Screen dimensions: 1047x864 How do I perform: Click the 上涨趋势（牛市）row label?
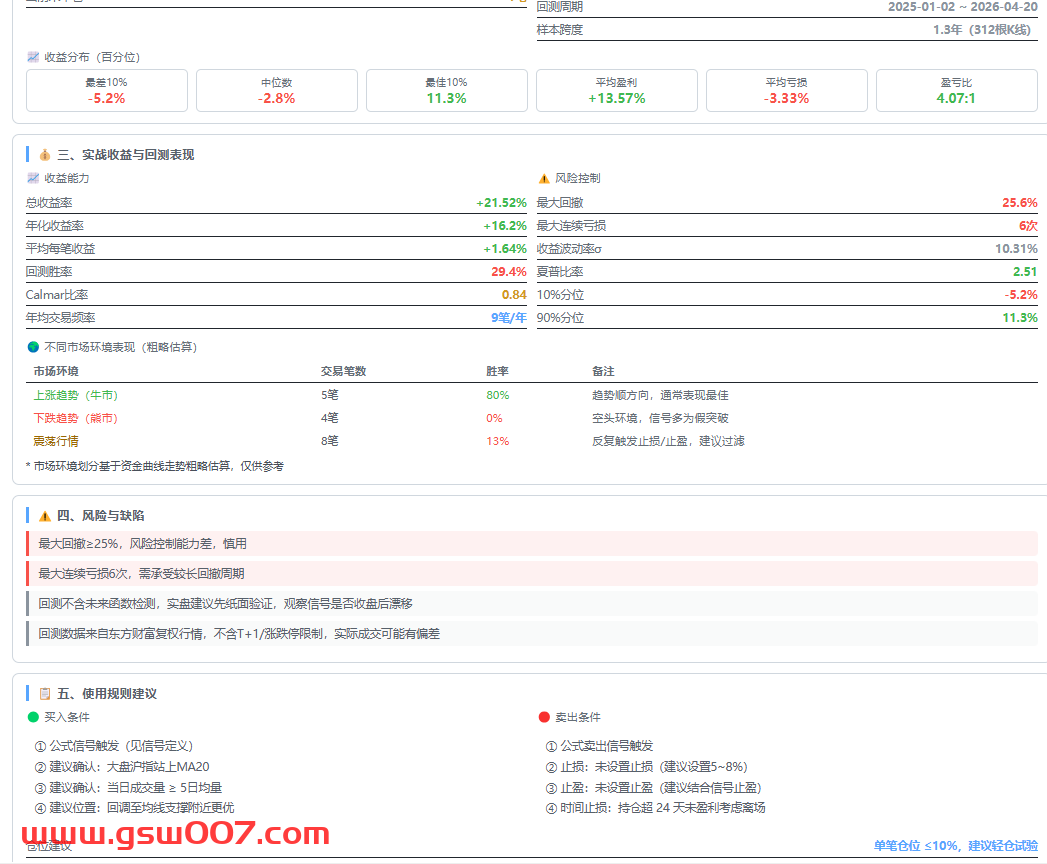[x=75, y=395]
